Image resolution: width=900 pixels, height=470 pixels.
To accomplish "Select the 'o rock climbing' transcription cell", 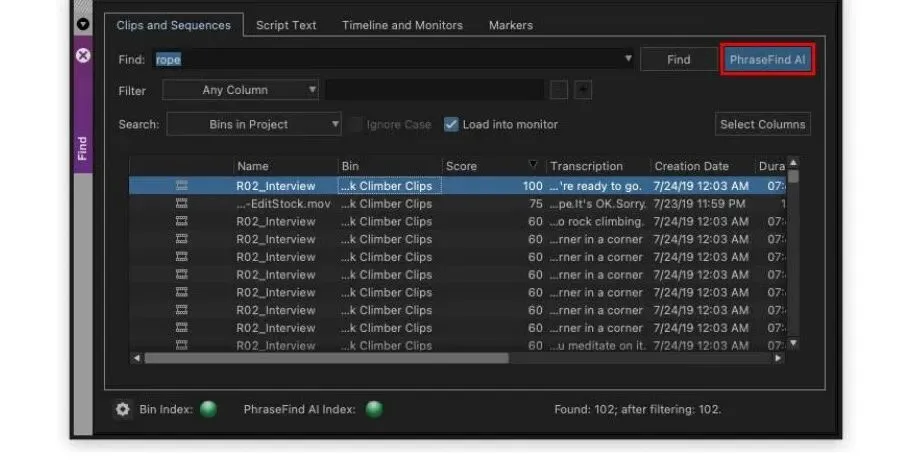I will (597, 222).
